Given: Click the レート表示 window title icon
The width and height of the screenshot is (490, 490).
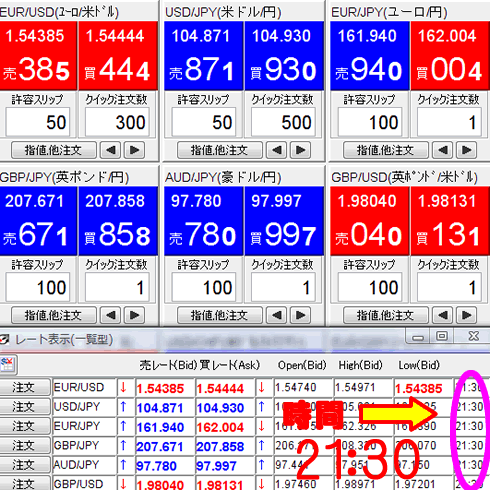Looking at the screenshot, I should (x=4, y=340).
